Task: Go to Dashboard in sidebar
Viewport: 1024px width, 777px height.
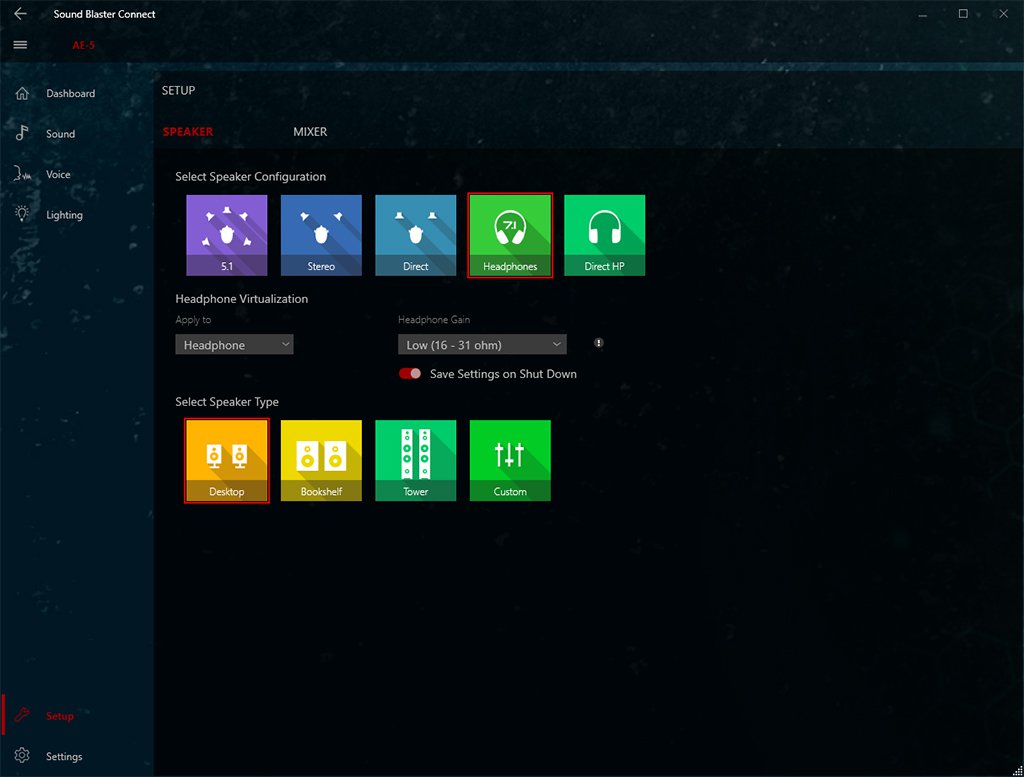Action: [x=70, y=94]
